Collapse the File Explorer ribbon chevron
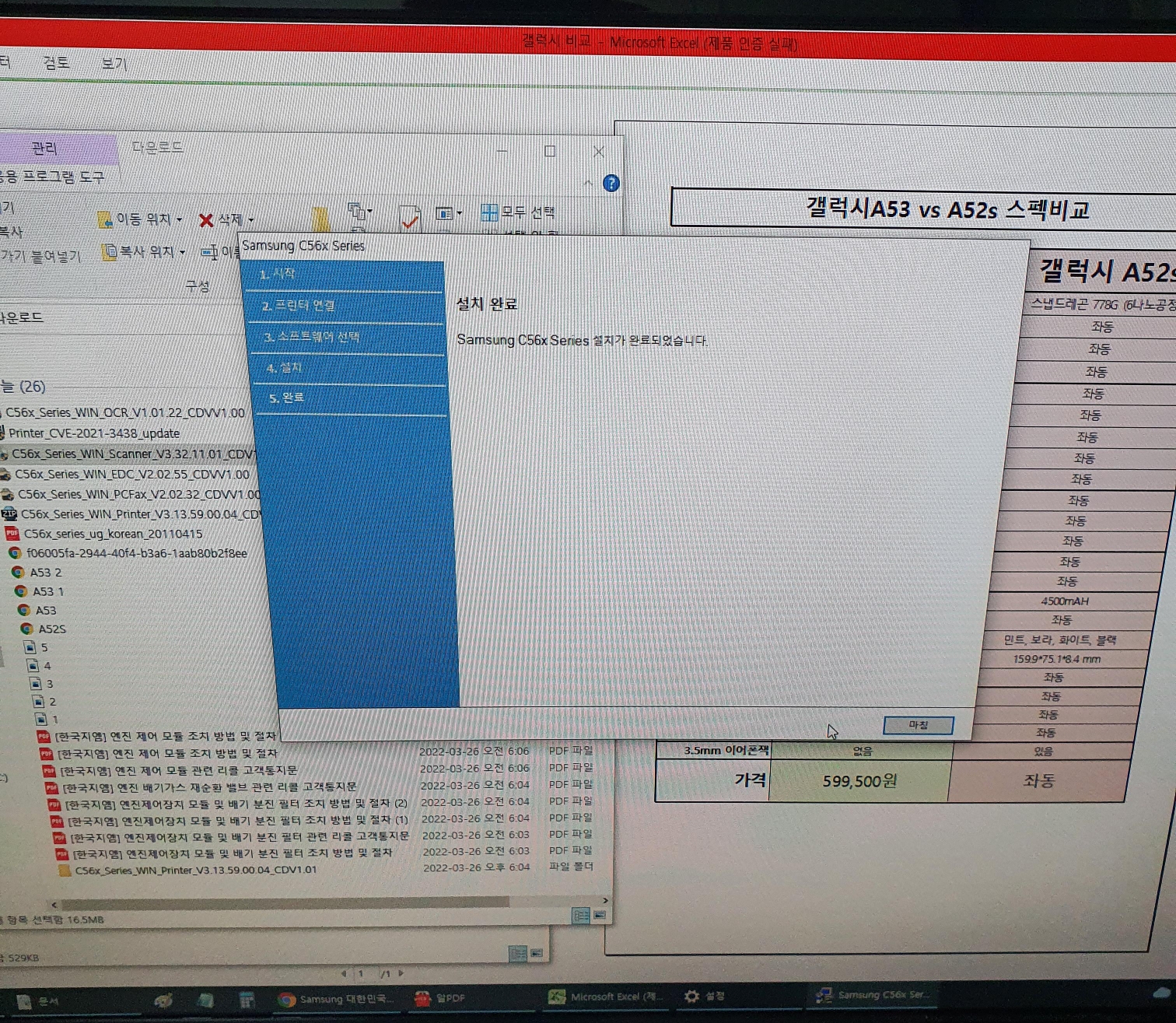Screen dimensions: 1176x1023 588,184
